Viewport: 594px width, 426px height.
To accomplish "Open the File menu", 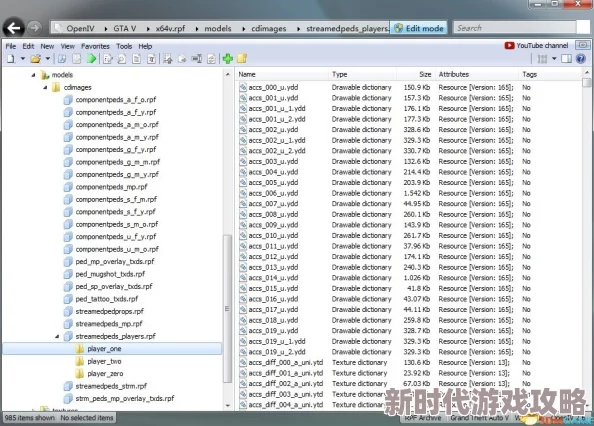I will (x=11, y=46).
